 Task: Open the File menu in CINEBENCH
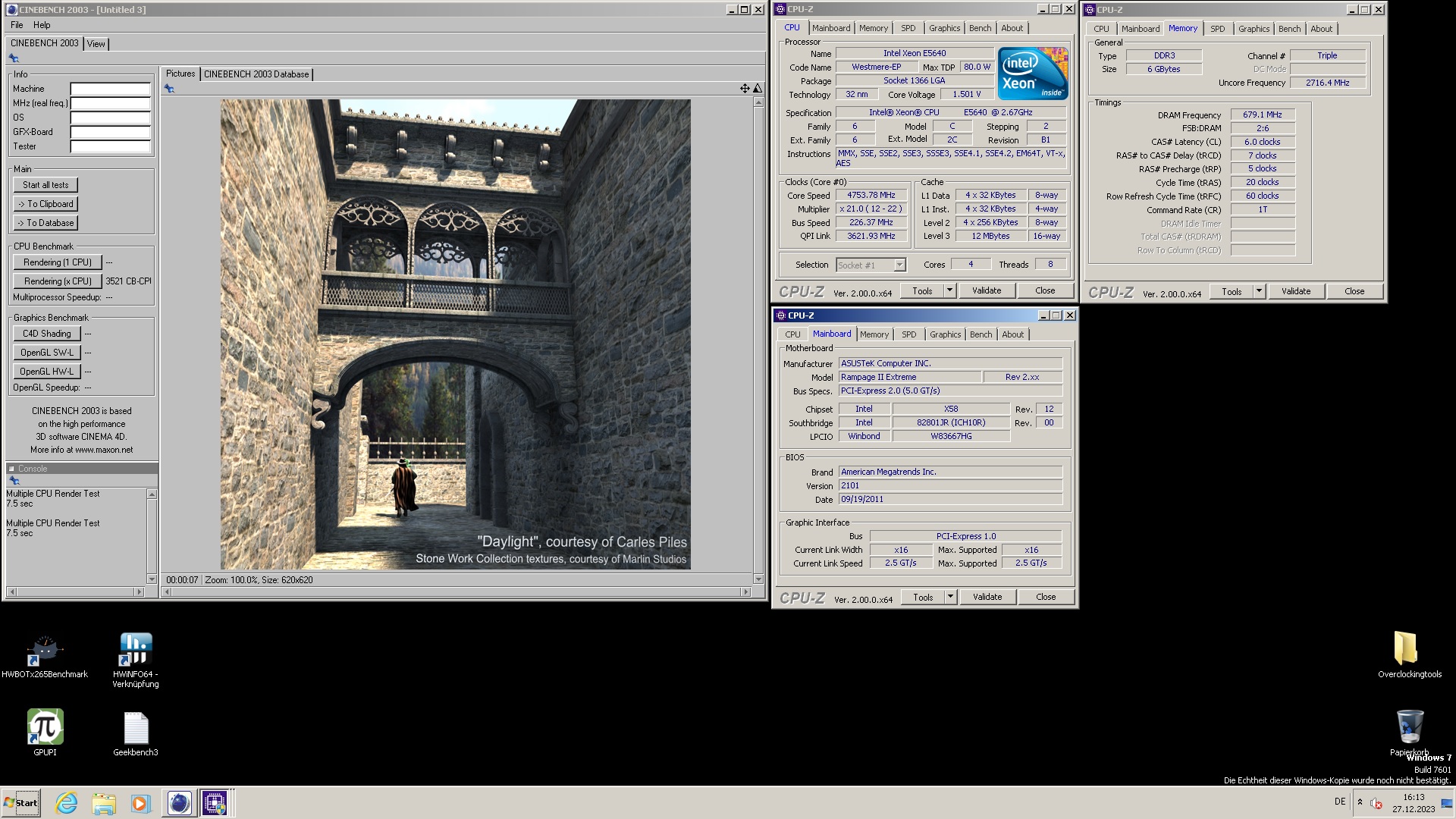[17, 25]
